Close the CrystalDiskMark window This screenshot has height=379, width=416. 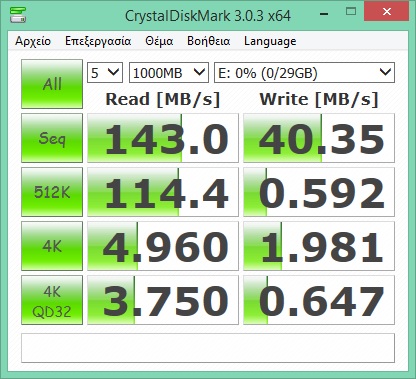[387, 12]
